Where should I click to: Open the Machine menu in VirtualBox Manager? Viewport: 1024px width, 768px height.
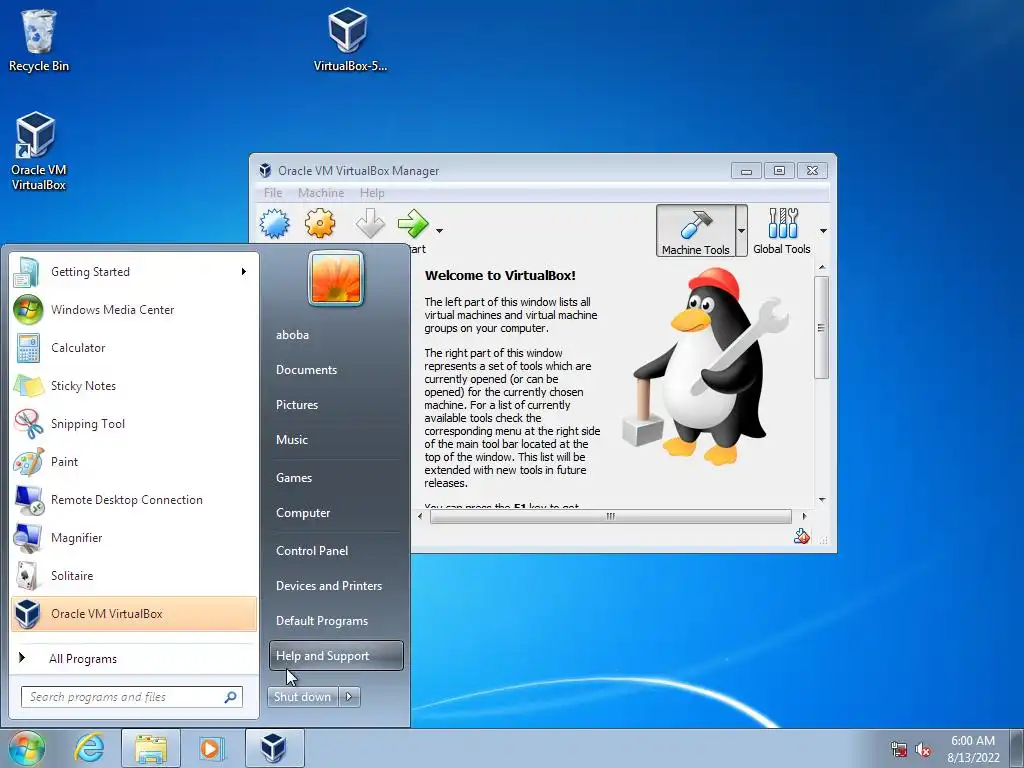[x=321, y=193]
